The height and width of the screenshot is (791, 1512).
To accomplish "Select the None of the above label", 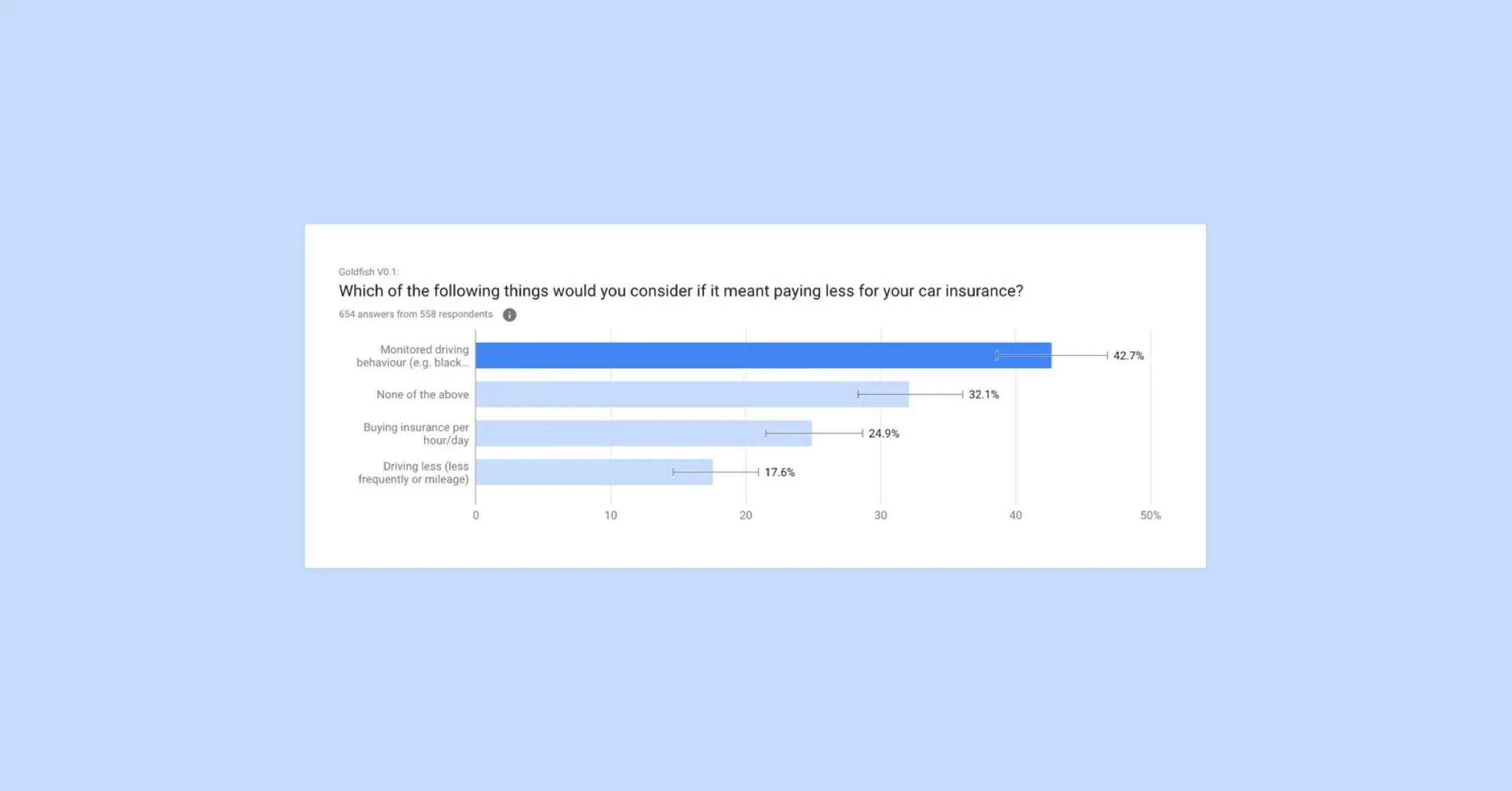I will (x=422, y=395).
